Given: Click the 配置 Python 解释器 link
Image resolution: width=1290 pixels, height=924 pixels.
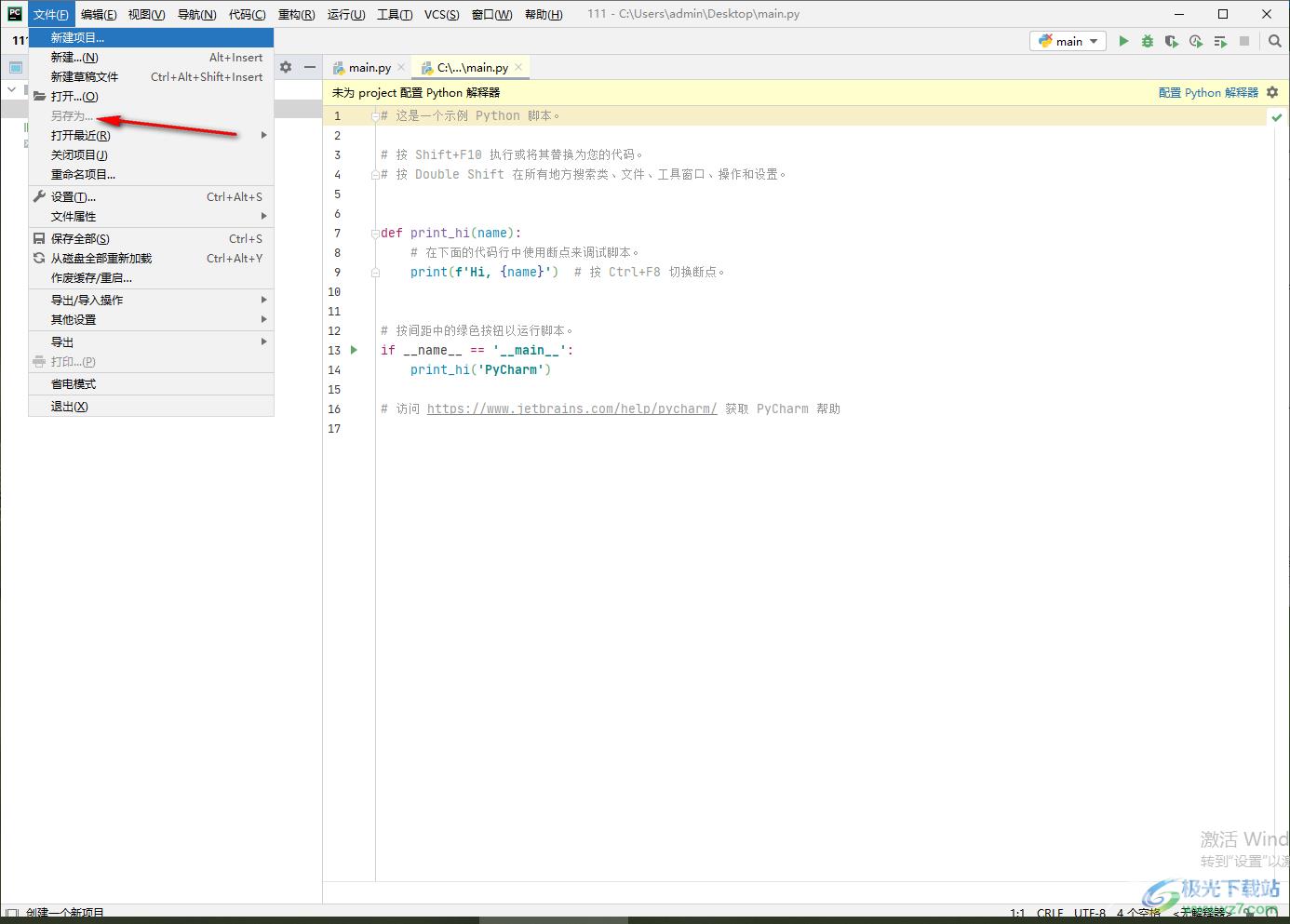Looking at the screenshot, I should click(1208, 92).
